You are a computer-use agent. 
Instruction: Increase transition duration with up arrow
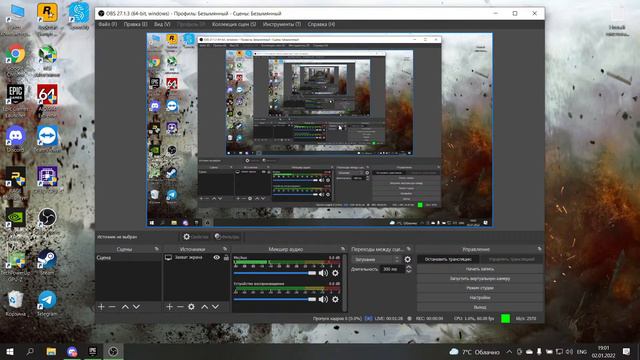tap(409, 267)
